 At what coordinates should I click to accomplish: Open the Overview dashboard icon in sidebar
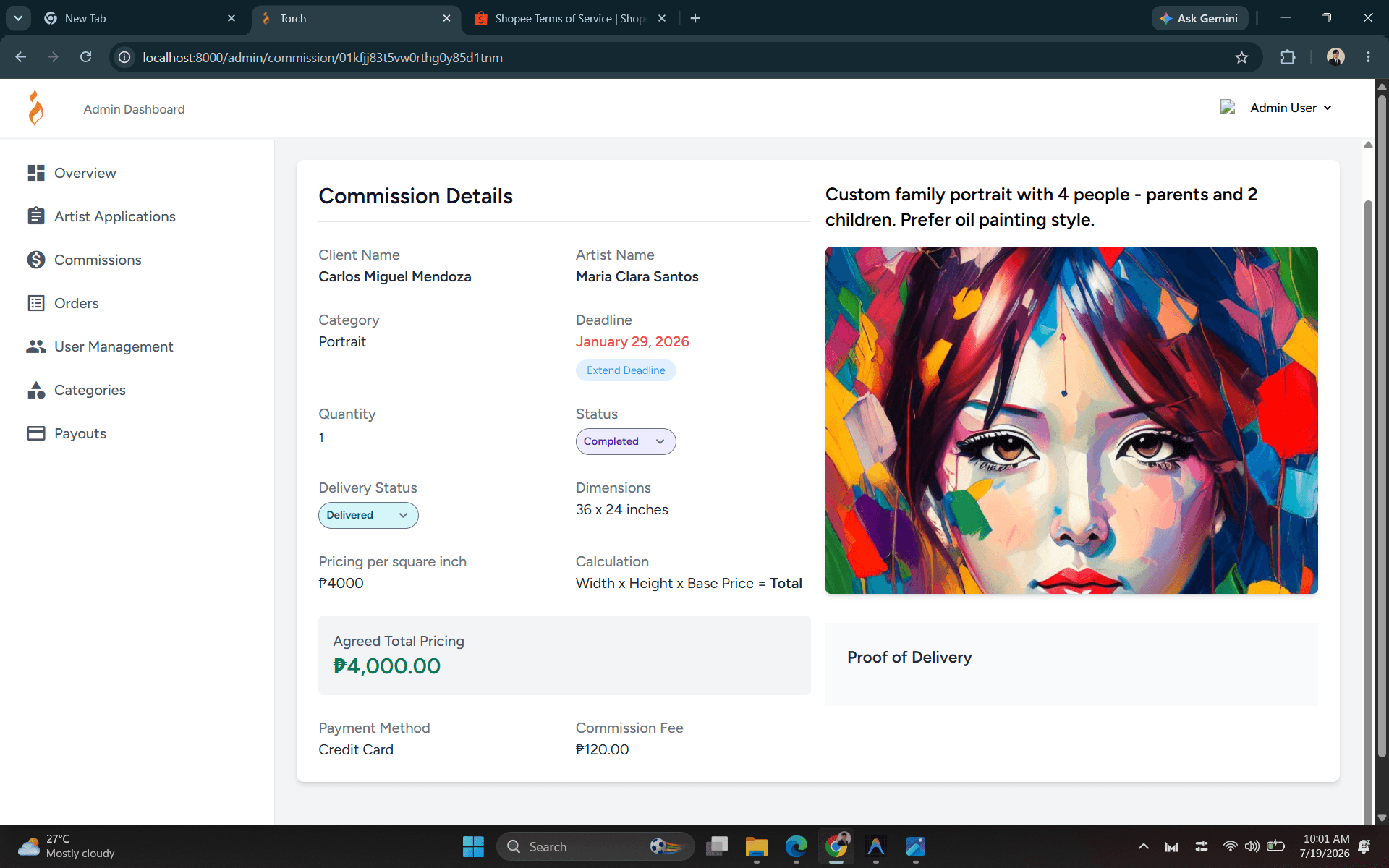click(x=36, y=173)
